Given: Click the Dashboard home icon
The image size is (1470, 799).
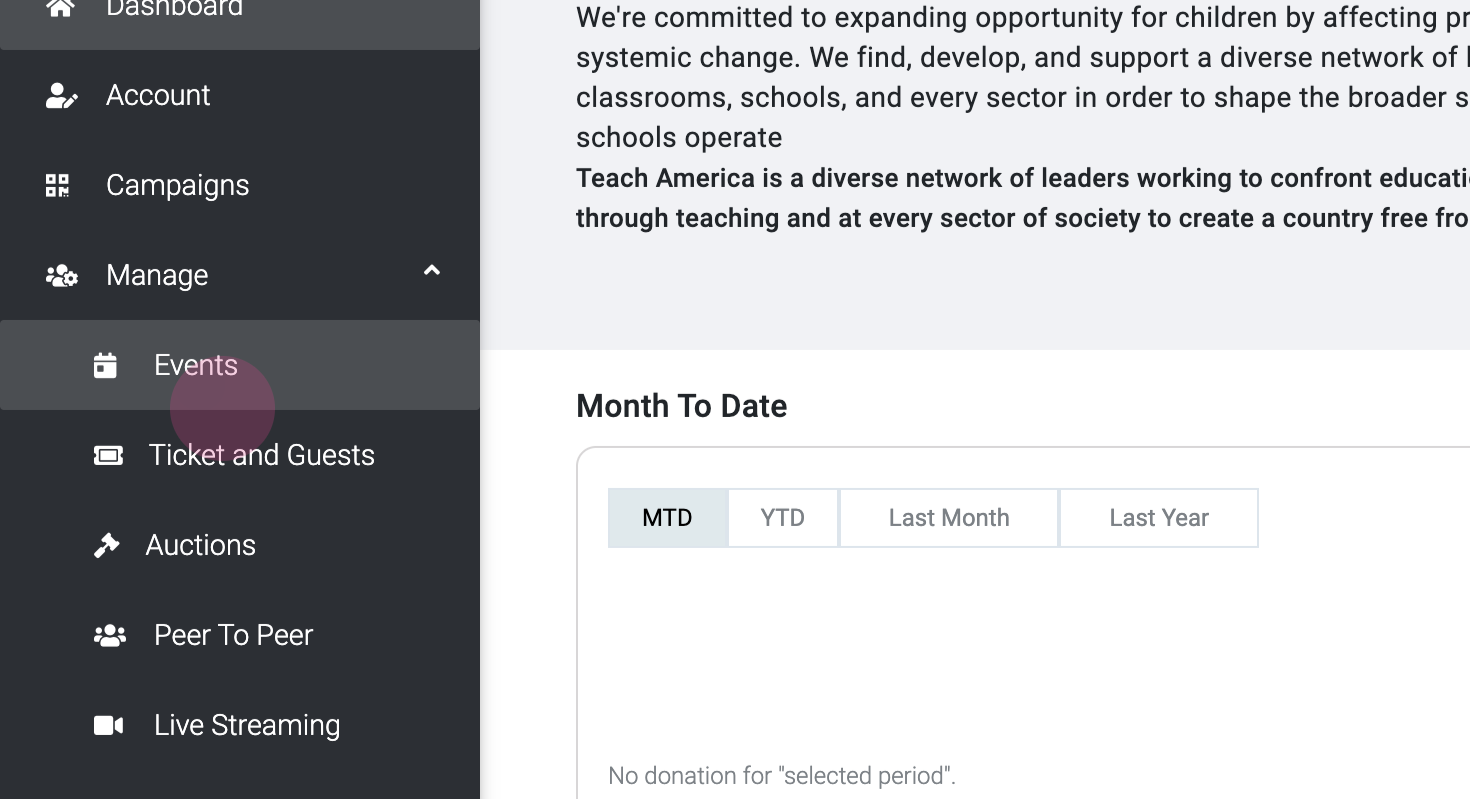Looking at the screenshot, I should click(x=60, y=8).
